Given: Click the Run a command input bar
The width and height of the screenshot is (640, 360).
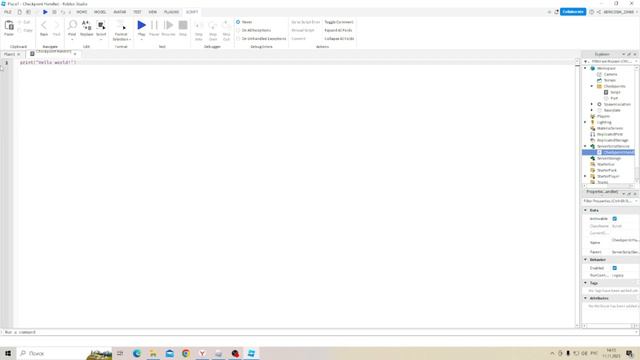Looking at the screenshot, I should 318,332.
